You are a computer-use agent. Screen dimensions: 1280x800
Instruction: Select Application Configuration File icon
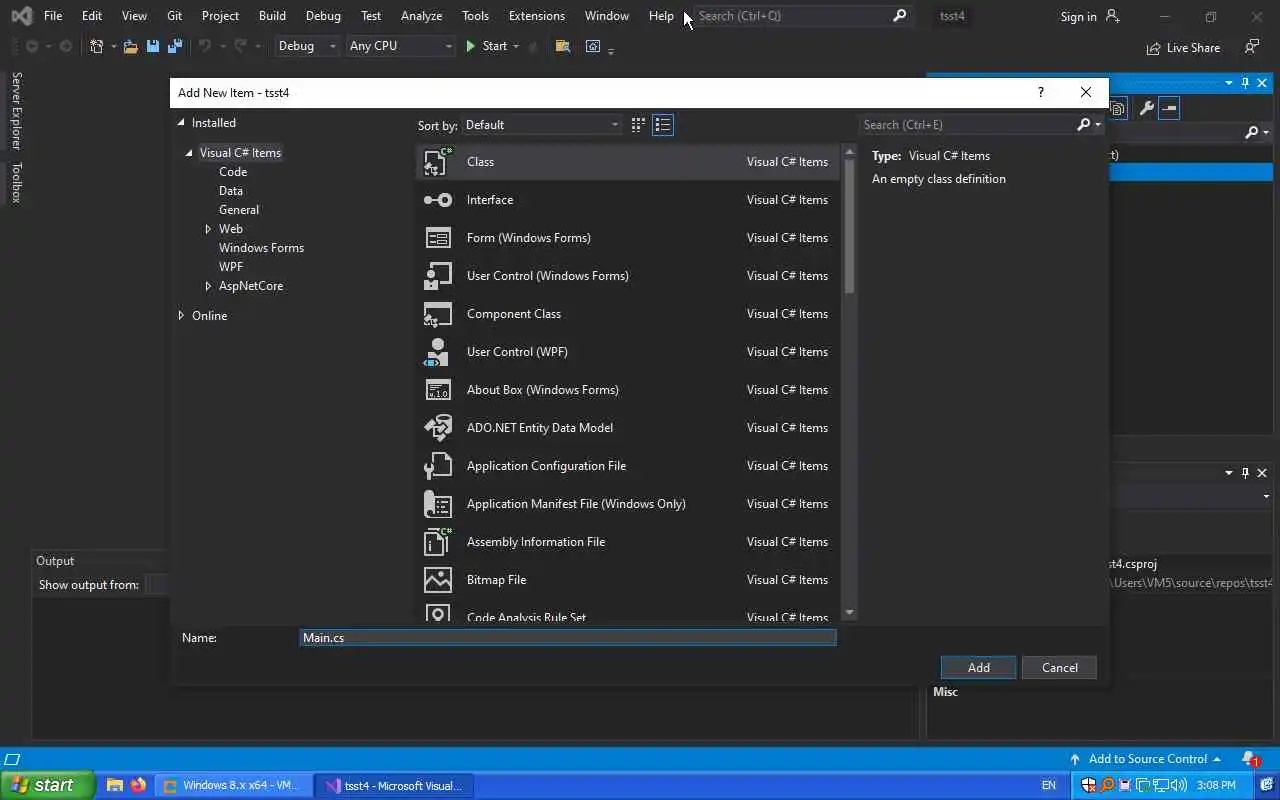pyautogui.click(x=438, y=466)
